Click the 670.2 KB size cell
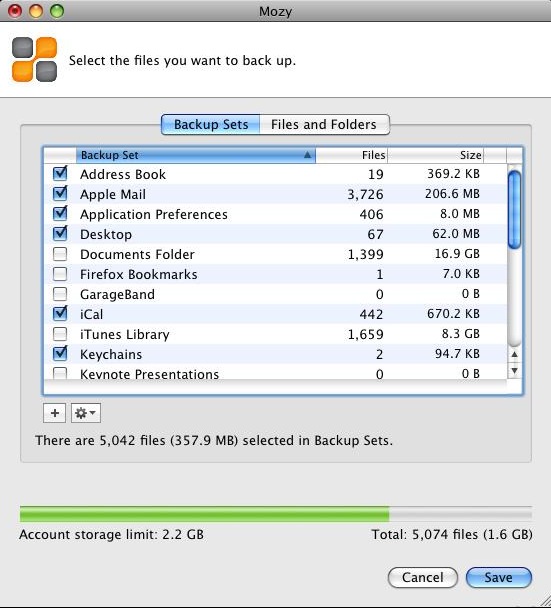 pos(453,314)
